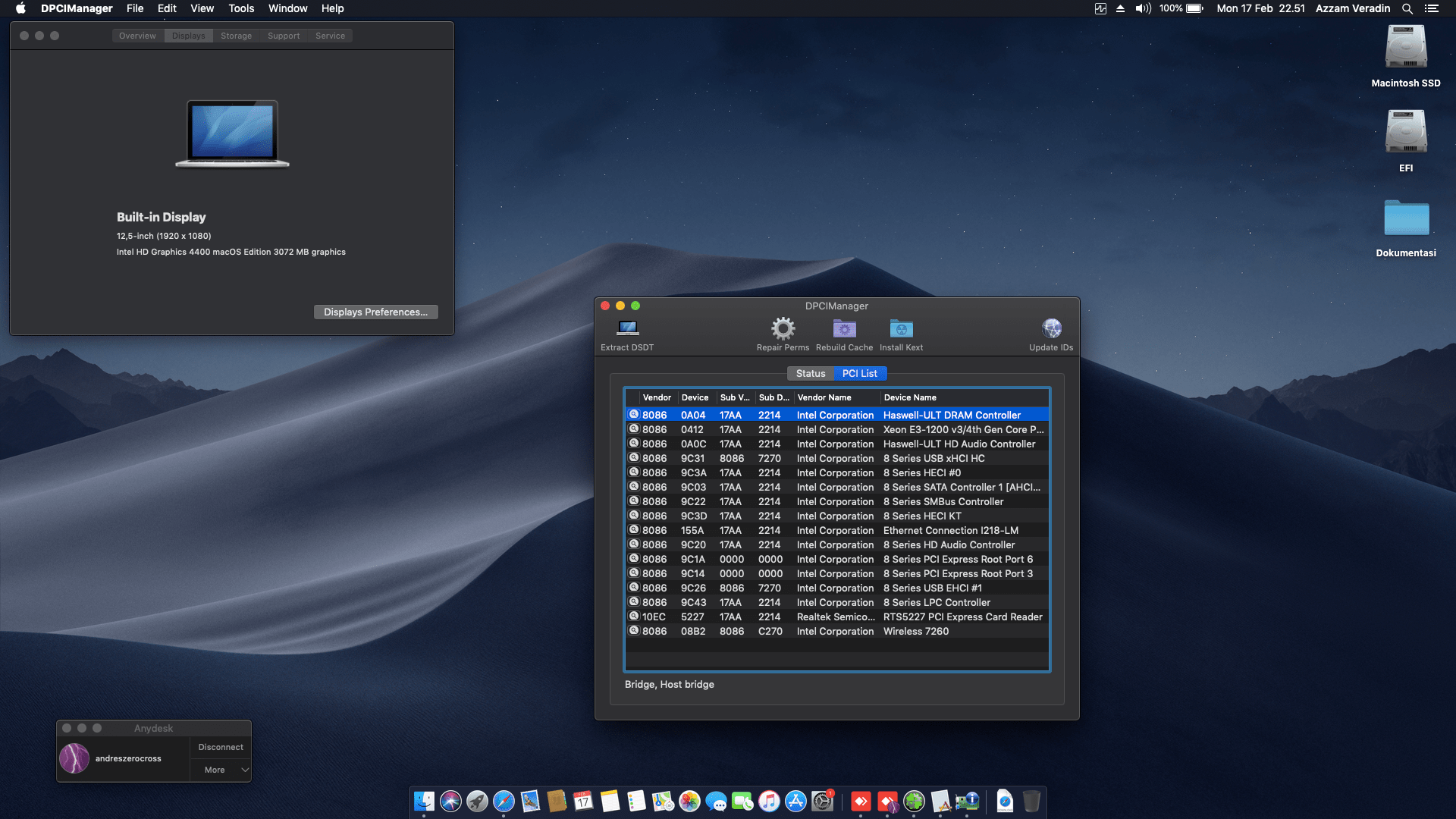Image resolution: width=1456 pixels, height=819 pixels.
Task: Open Service tab in About window
Action: point(330,36)
